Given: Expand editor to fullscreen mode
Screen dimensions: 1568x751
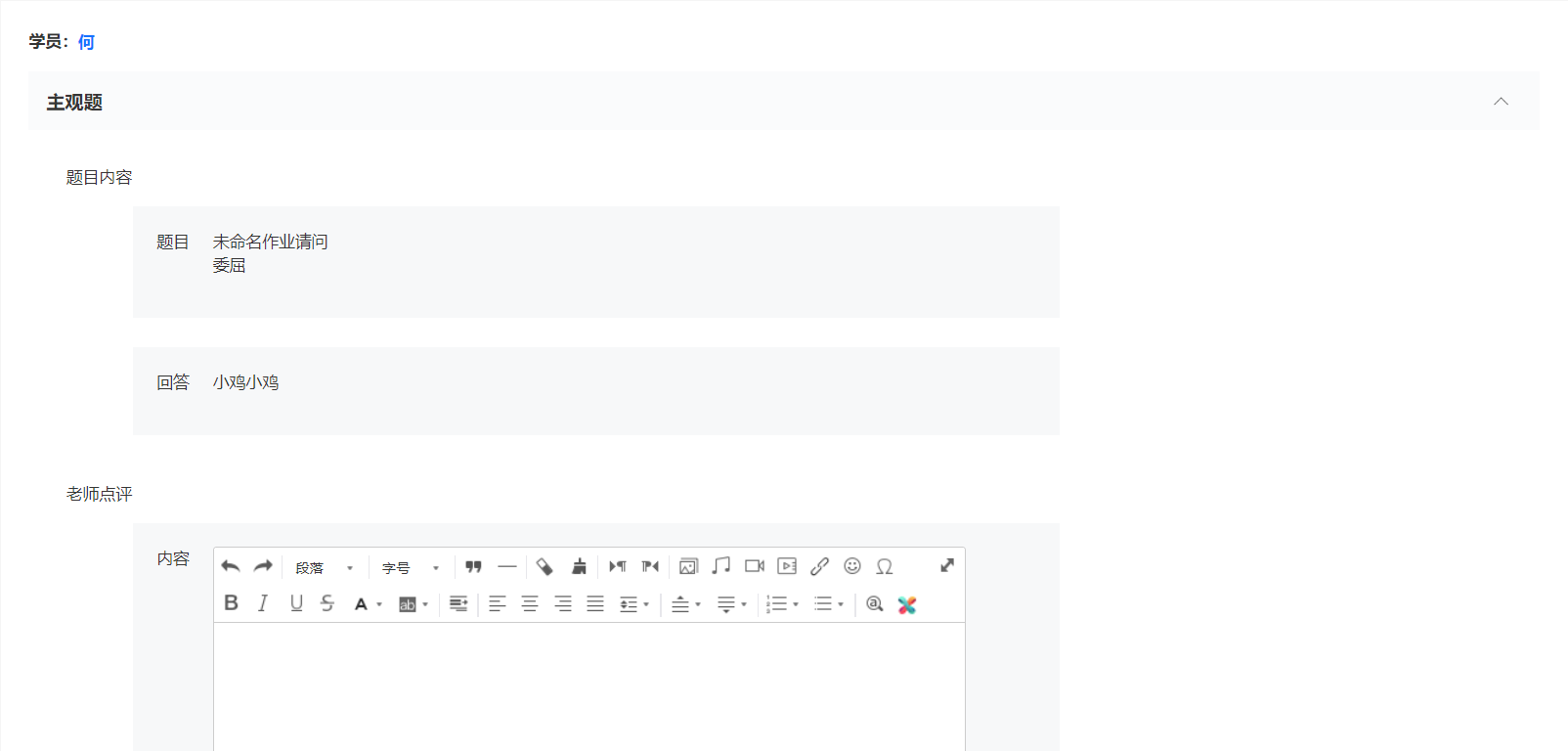Looking at the screenshot, I should point(947,565).
